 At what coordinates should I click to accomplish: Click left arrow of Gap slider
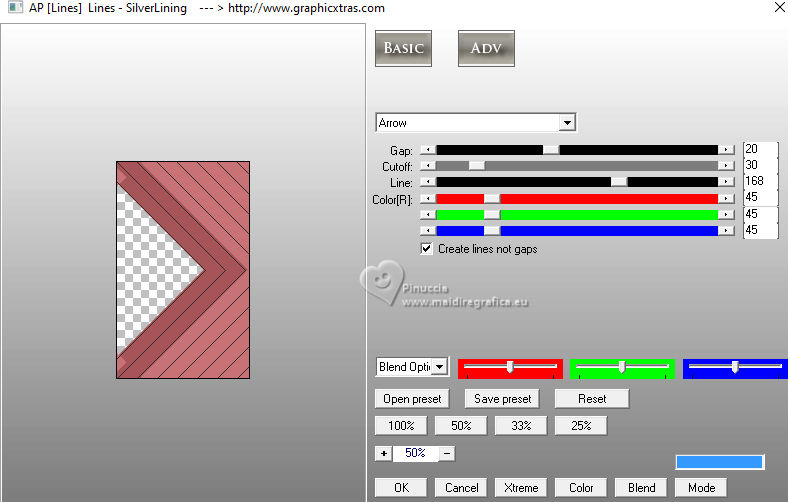click(x=428, y=150)
